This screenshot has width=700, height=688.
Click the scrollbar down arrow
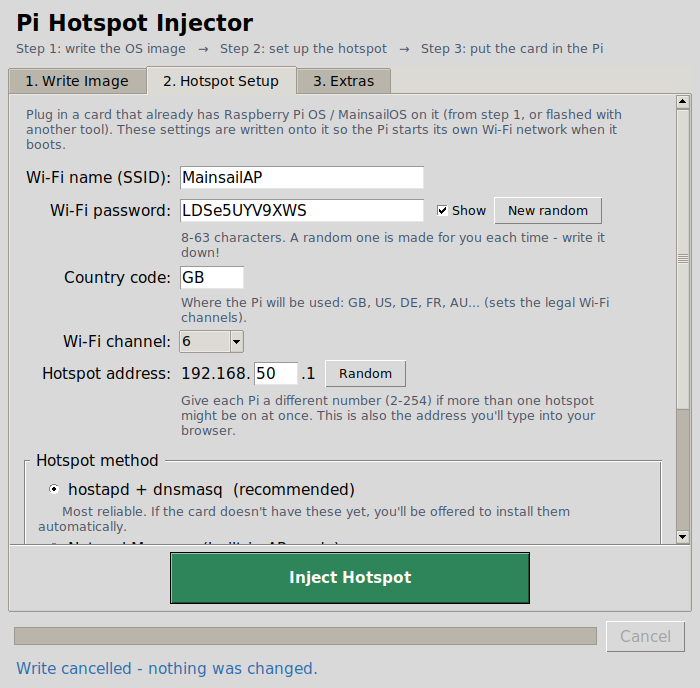tap(683, 537)
